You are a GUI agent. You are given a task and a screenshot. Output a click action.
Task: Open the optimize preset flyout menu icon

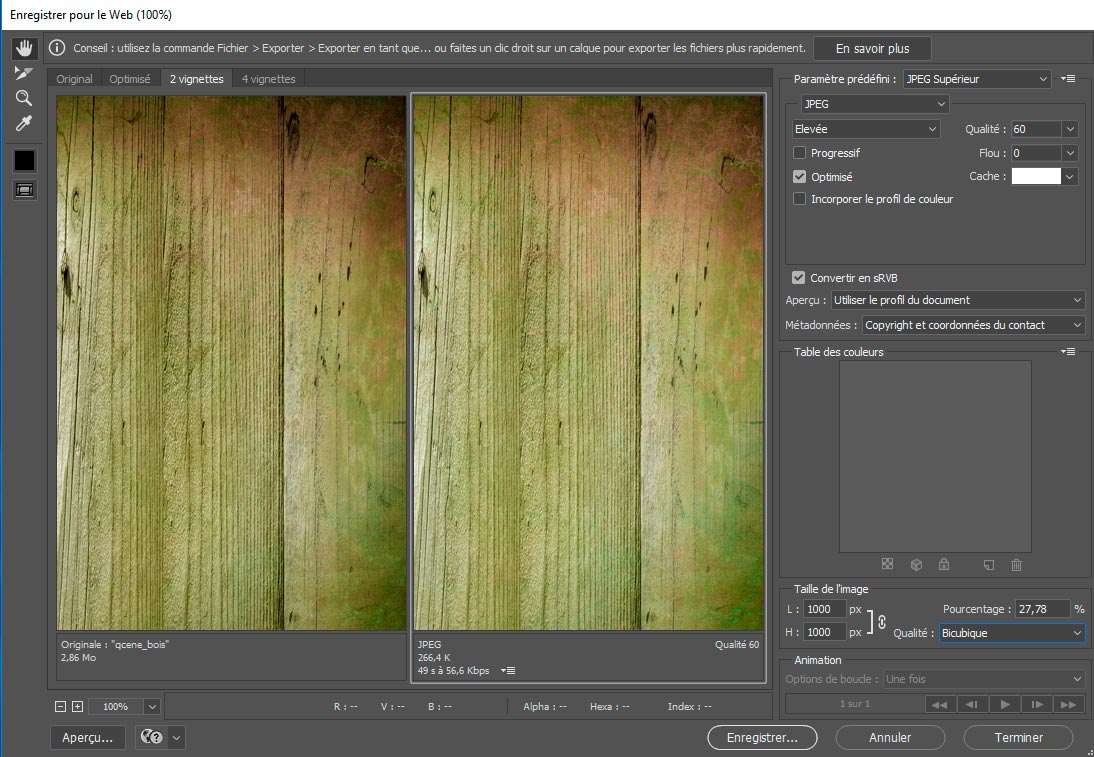pyautogui.click(x=1068, y=79)
